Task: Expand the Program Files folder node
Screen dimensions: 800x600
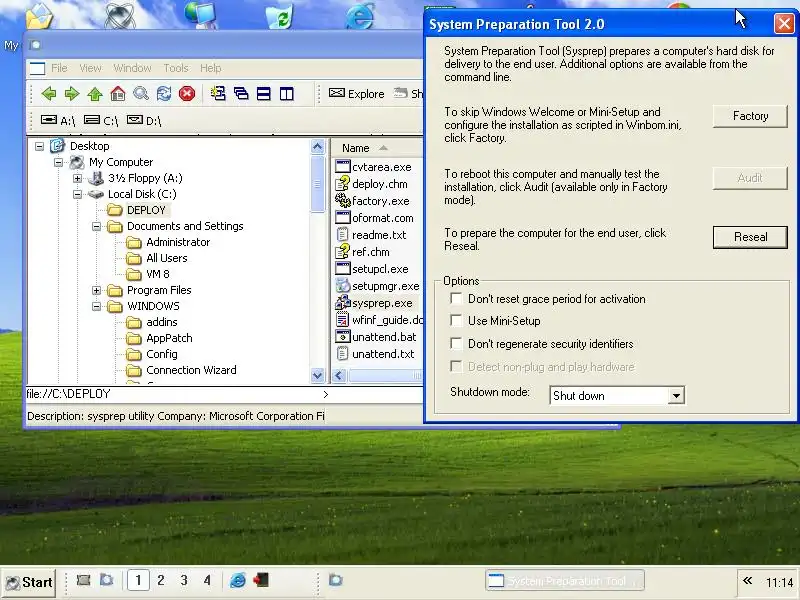Action: pos(96,290)
